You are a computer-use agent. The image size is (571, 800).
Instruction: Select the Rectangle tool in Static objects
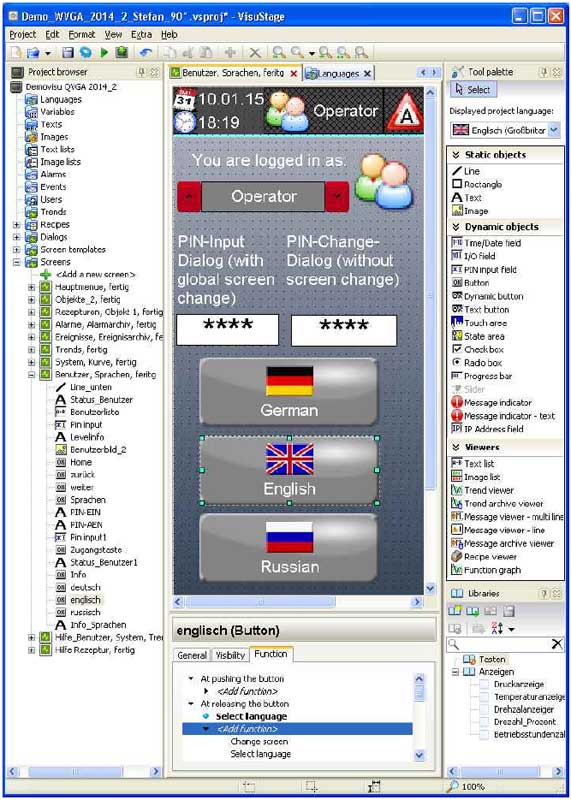pos(476,184)
